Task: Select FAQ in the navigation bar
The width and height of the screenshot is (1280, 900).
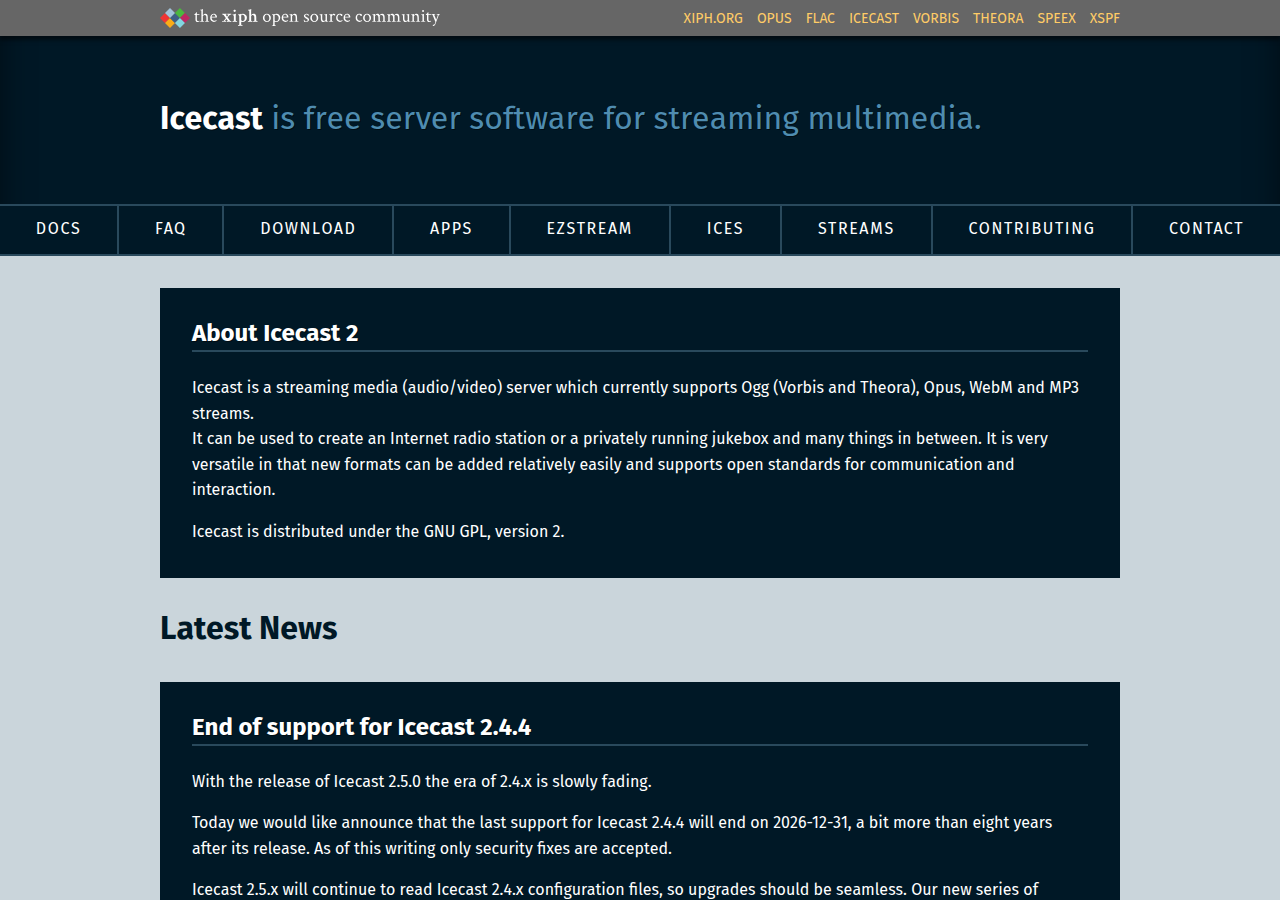Action: pyautogui.click(x=171, y=229)
